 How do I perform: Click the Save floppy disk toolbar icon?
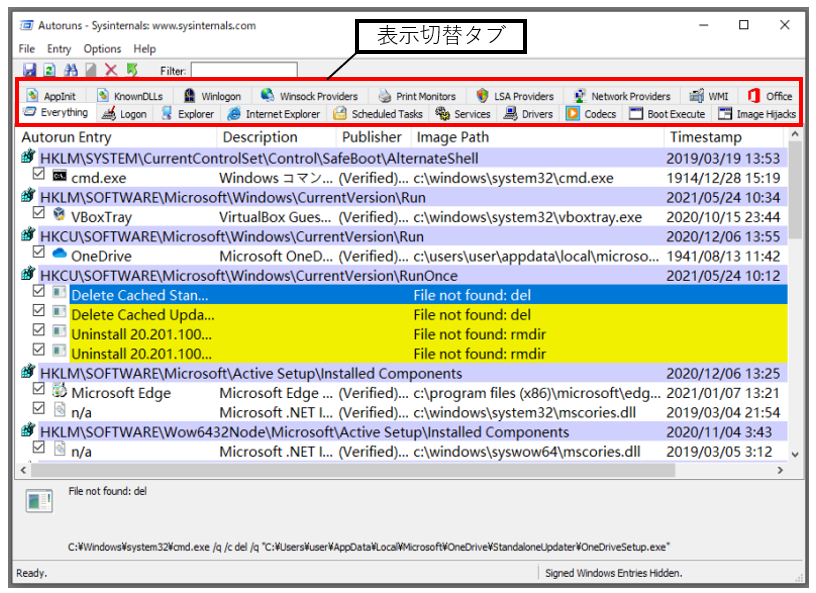[29, 70]
